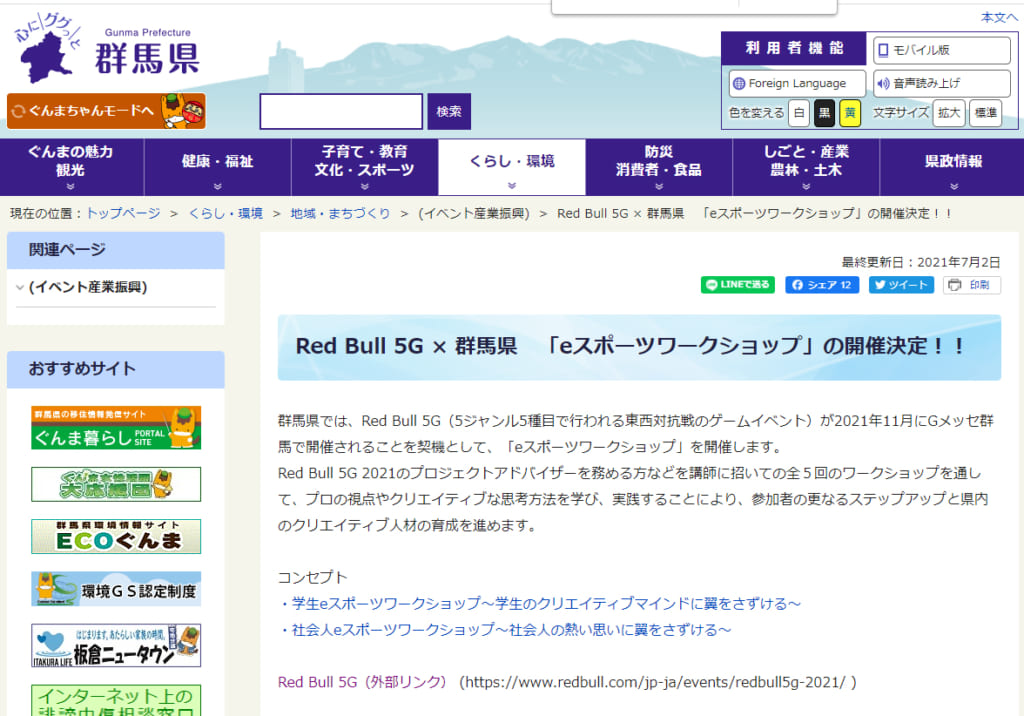Reset text size with 標準 button

tap(985, 113)
